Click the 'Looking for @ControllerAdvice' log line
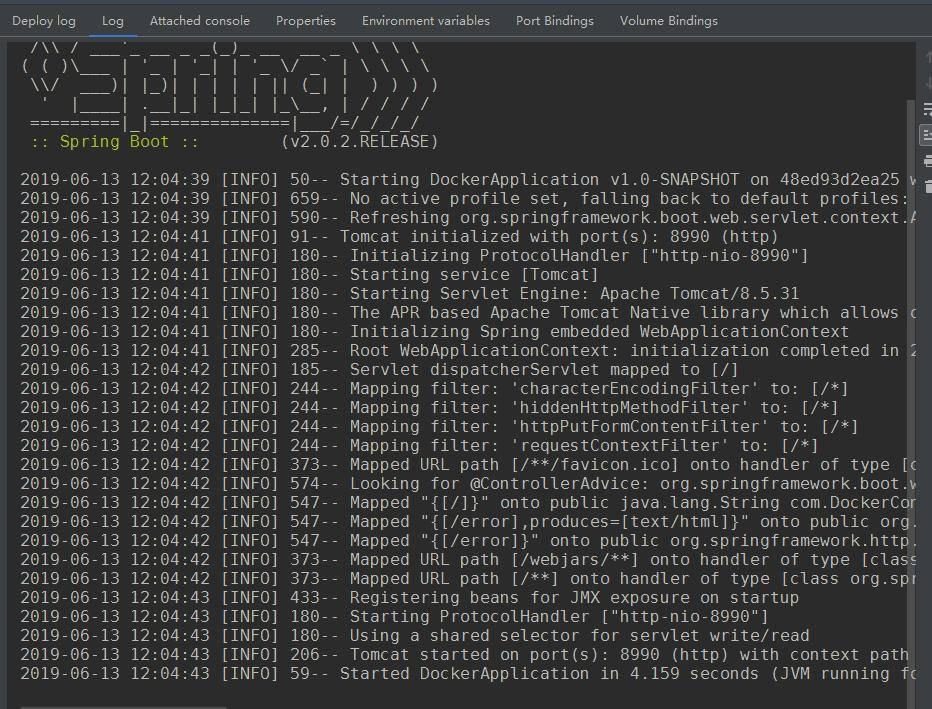 coord(468,484)
